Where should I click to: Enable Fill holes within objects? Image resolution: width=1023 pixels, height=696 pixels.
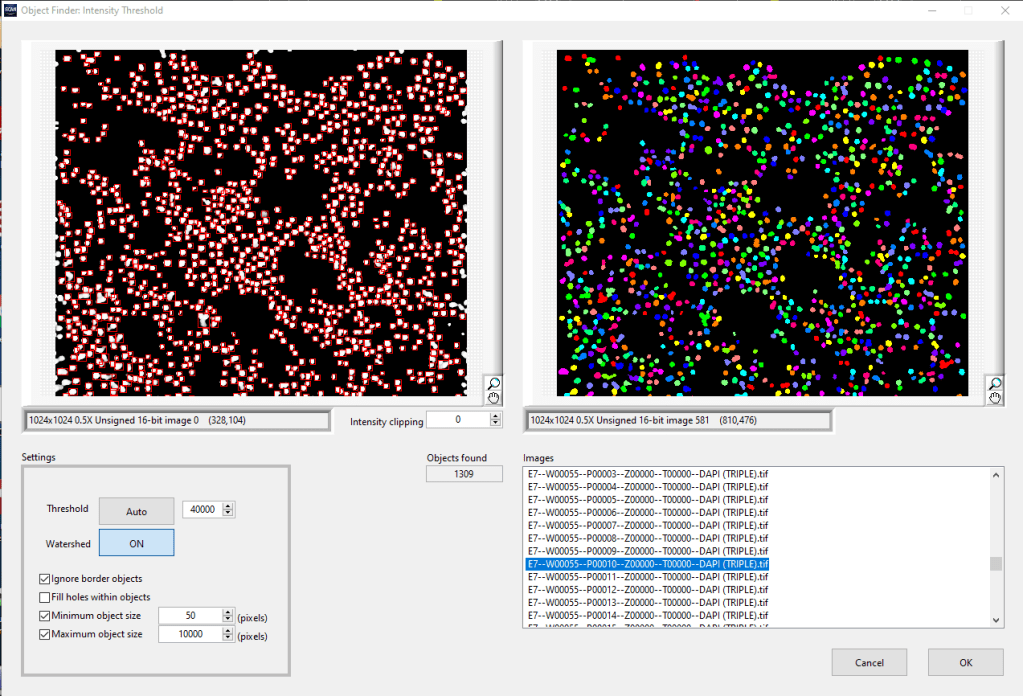(45, 597)
